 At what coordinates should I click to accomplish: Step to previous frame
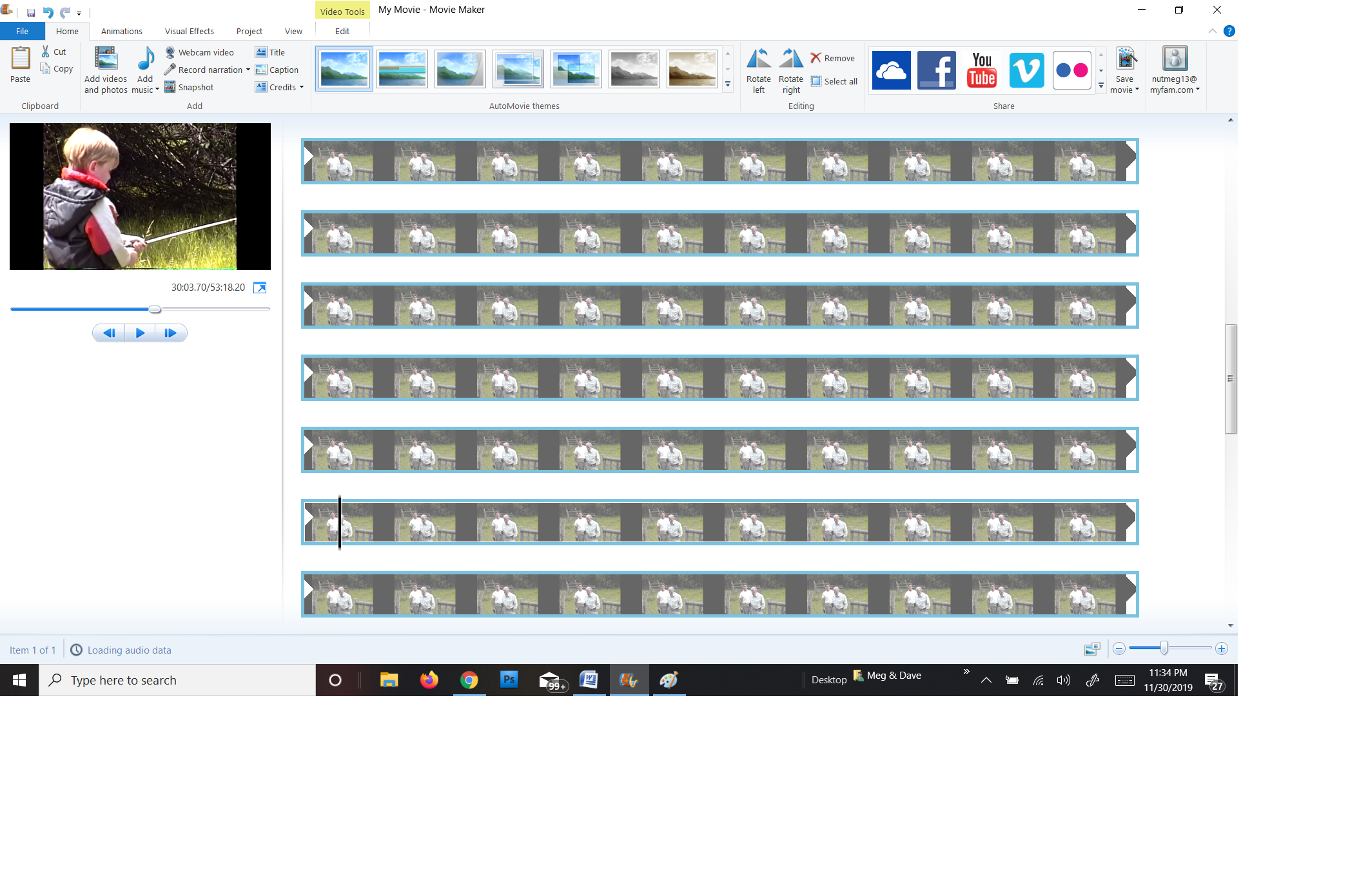coord(109,333)
